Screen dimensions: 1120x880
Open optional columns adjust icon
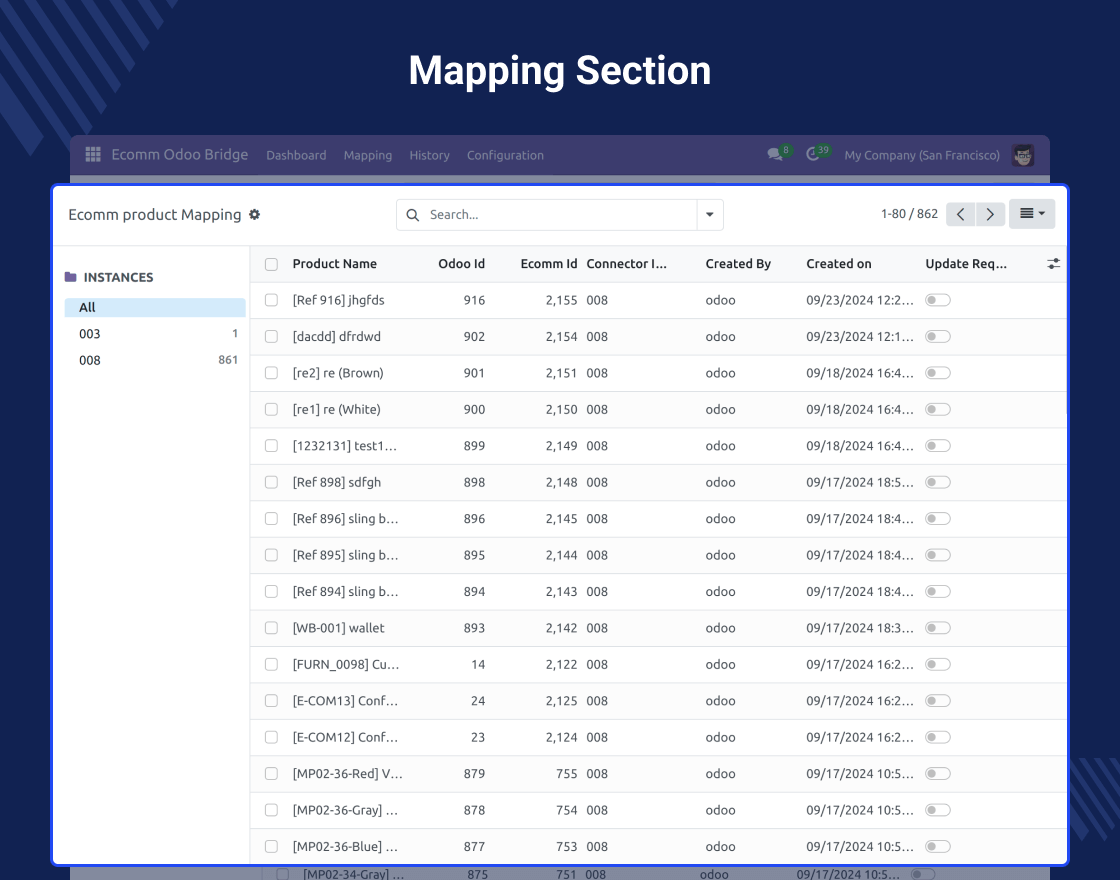pyautogui.click(x=1054, y=264)
